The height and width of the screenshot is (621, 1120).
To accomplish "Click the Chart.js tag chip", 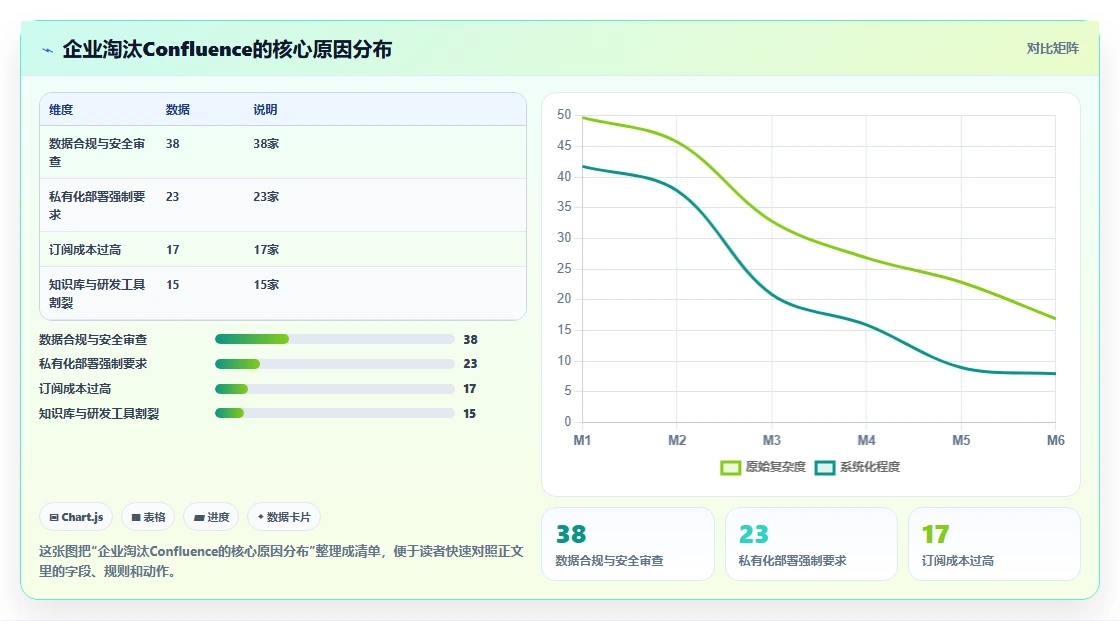I will click(x=76, y=517).
